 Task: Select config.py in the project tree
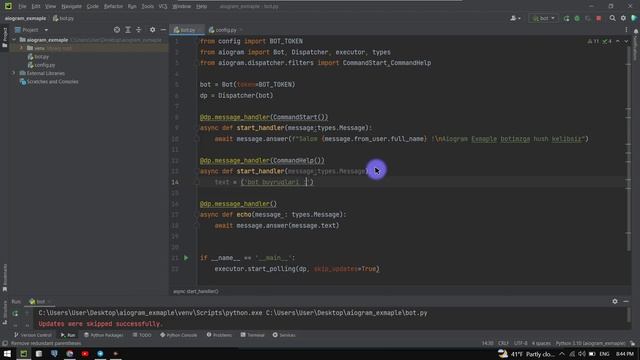point(41,65)
